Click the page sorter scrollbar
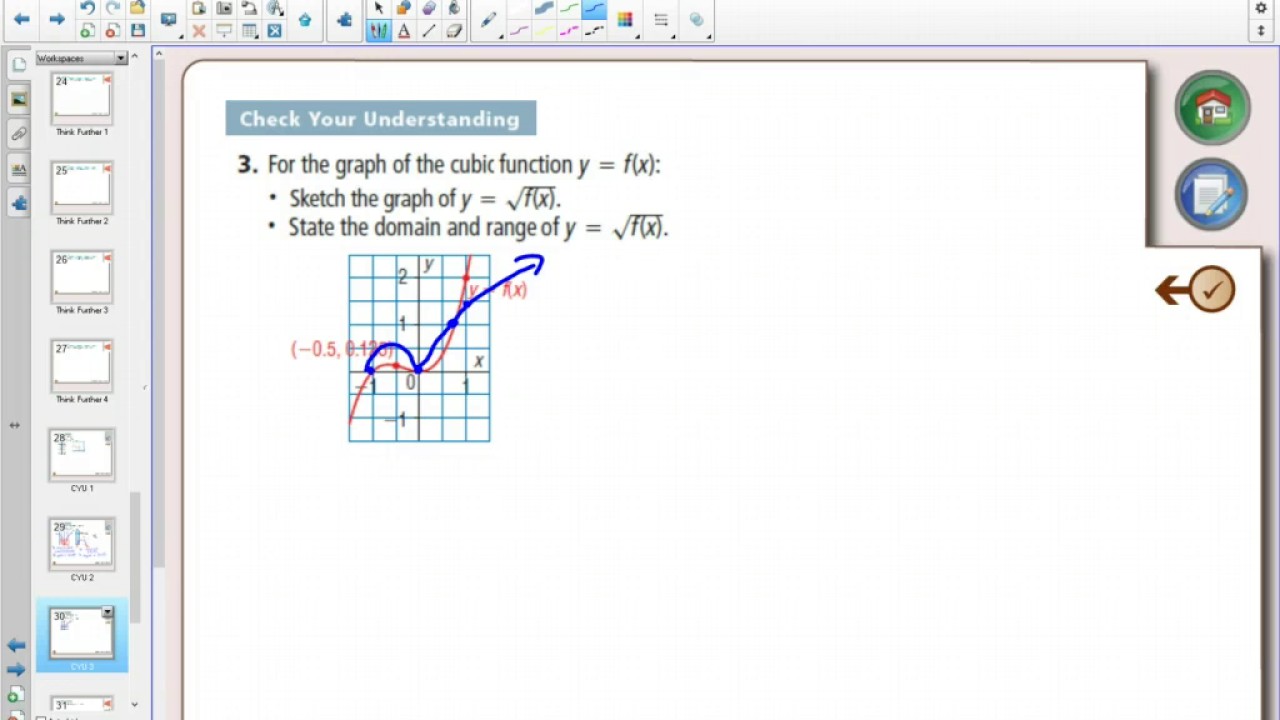 pyautogui.click(x=135, y=557)
